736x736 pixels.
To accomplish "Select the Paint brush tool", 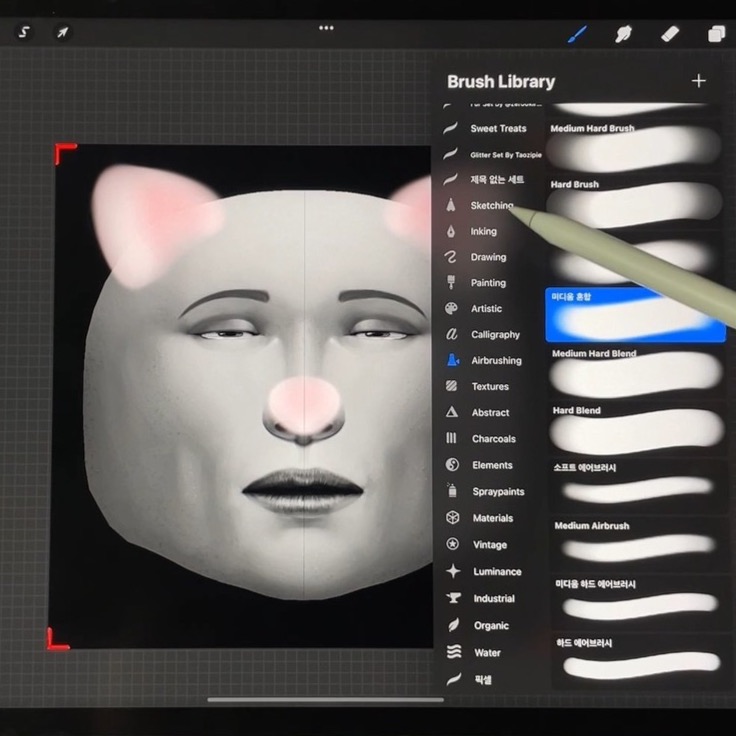I will (x=577, y=34).
